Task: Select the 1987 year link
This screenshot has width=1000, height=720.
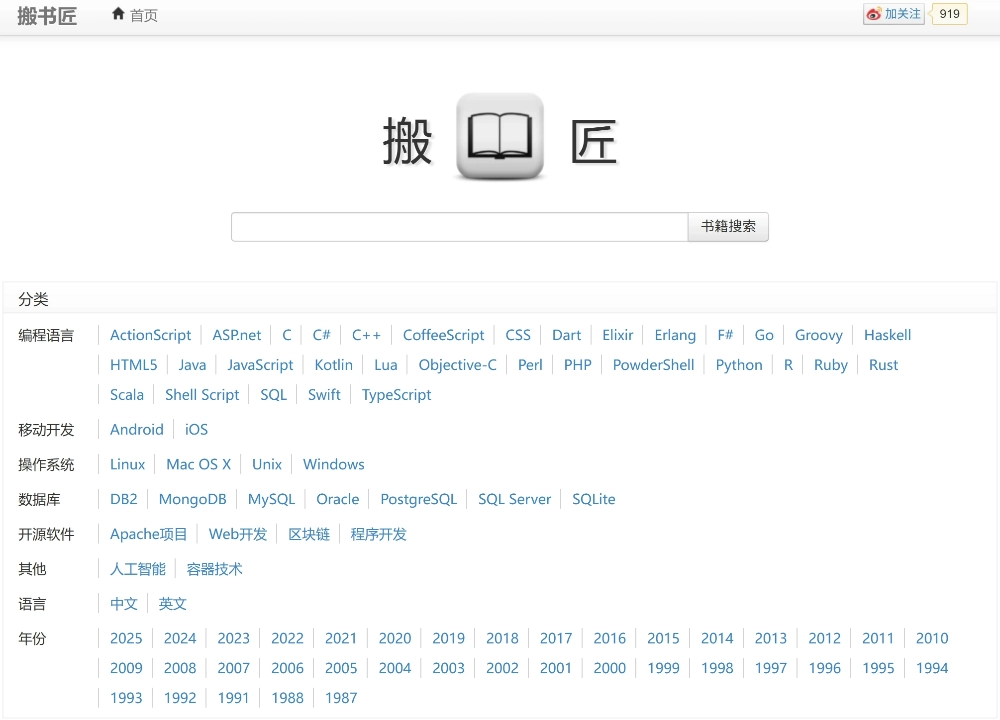Action: [x=341, y=698]
